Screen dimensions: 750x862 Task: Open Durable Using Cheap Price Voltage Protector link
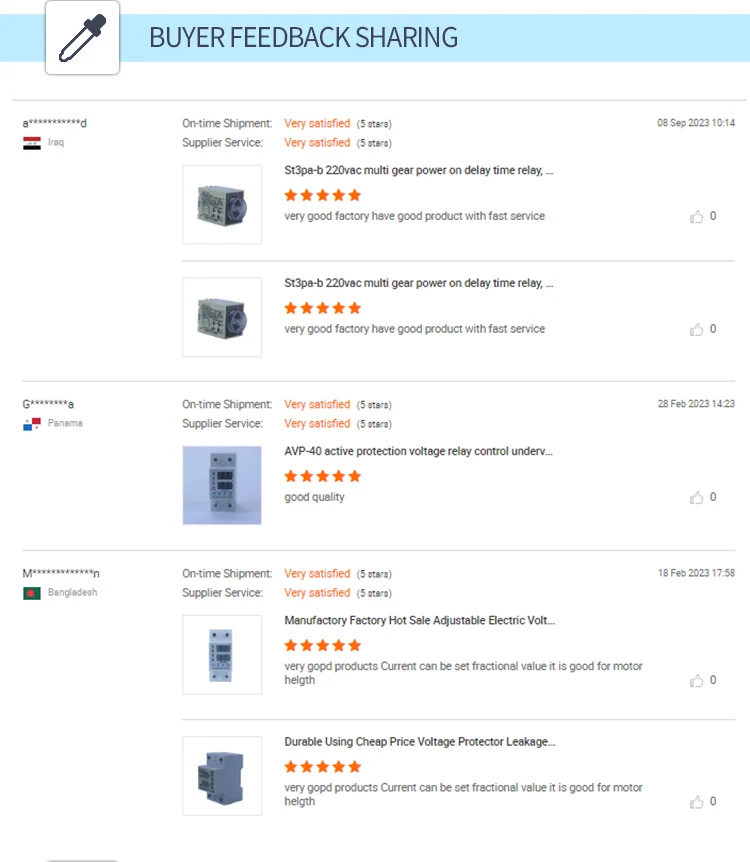coord(420,742)
